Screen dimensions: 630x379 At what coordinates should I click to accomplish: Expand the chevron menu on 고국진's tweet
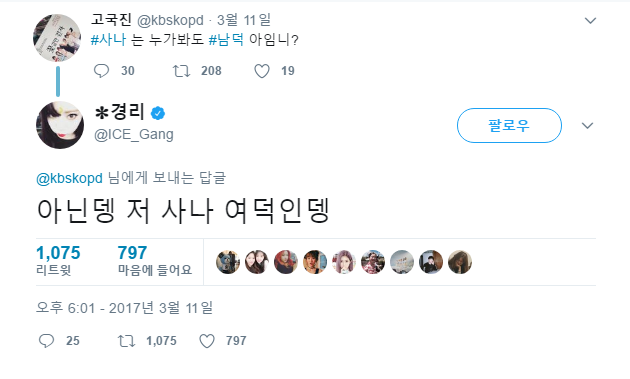pos(590,20)
